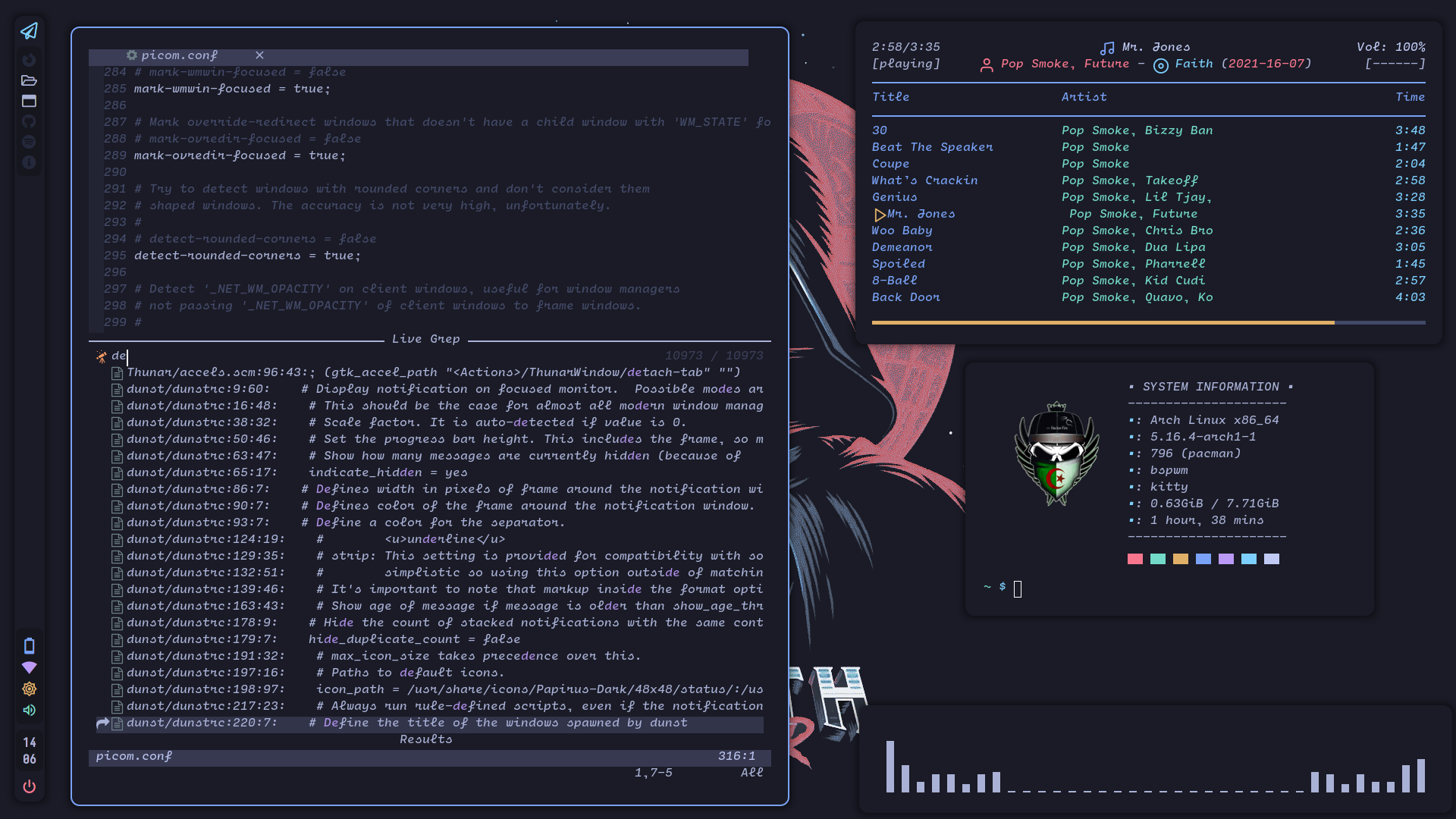The width and height of the screenshot is (1456, 819).
Task: Select the picom.conf tab
Action: (x=179, y=55)
